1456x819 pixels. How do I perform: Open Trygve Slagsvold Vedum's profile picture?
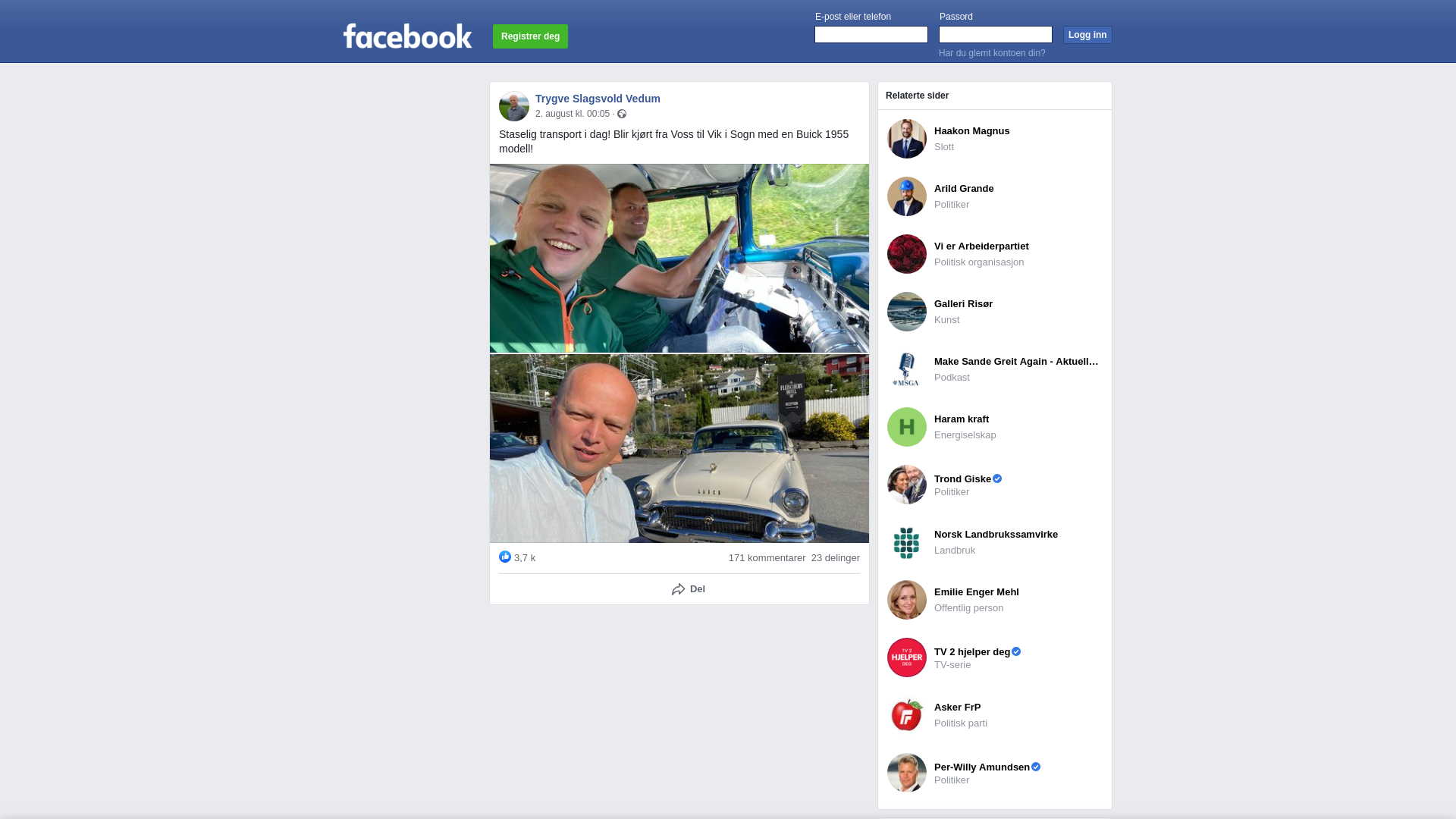pyautogui.click(x=514, y=106)
